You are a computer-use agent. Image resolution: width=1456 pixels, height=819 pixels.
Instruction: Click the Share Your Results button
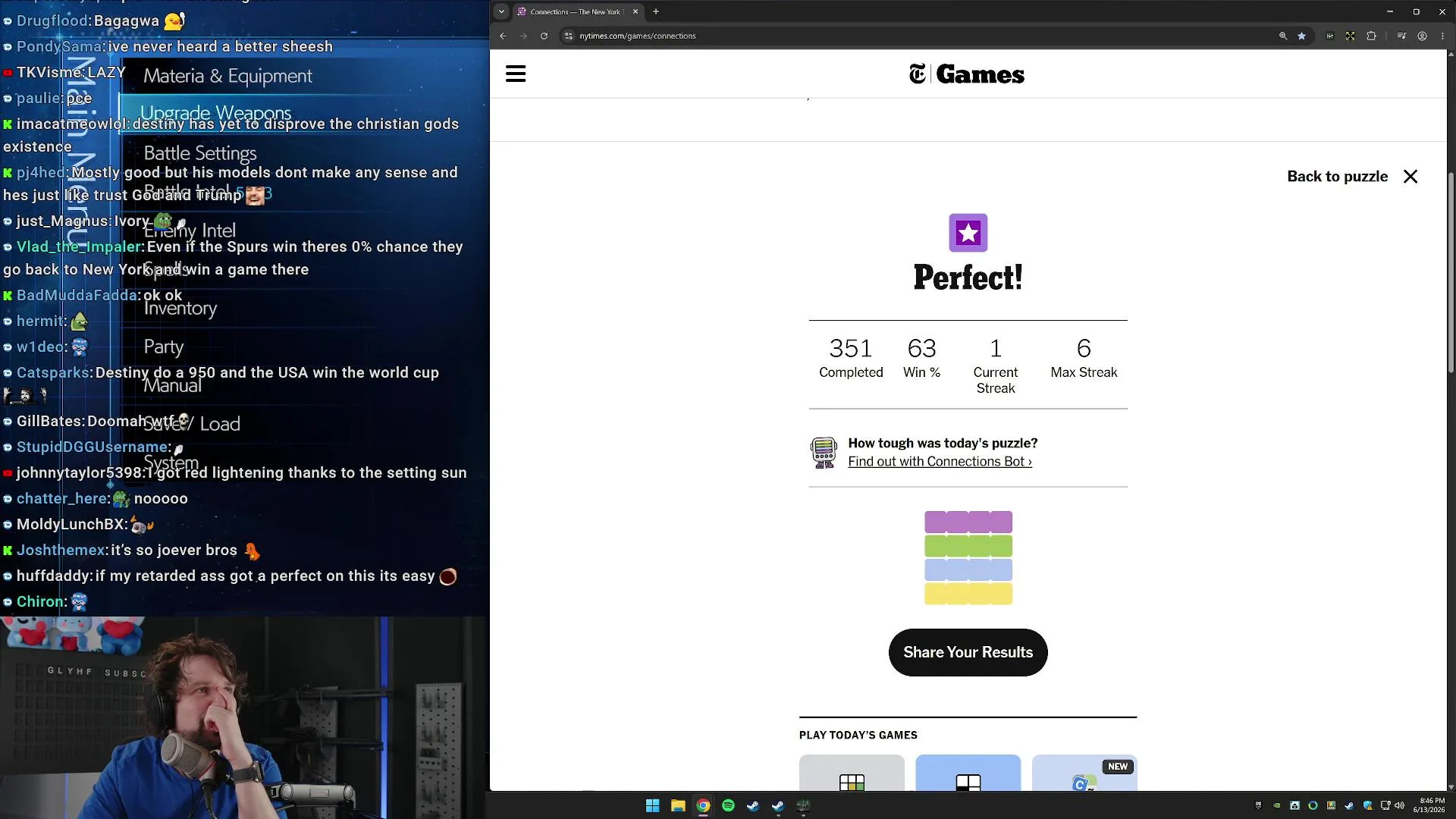click(968, 652)
